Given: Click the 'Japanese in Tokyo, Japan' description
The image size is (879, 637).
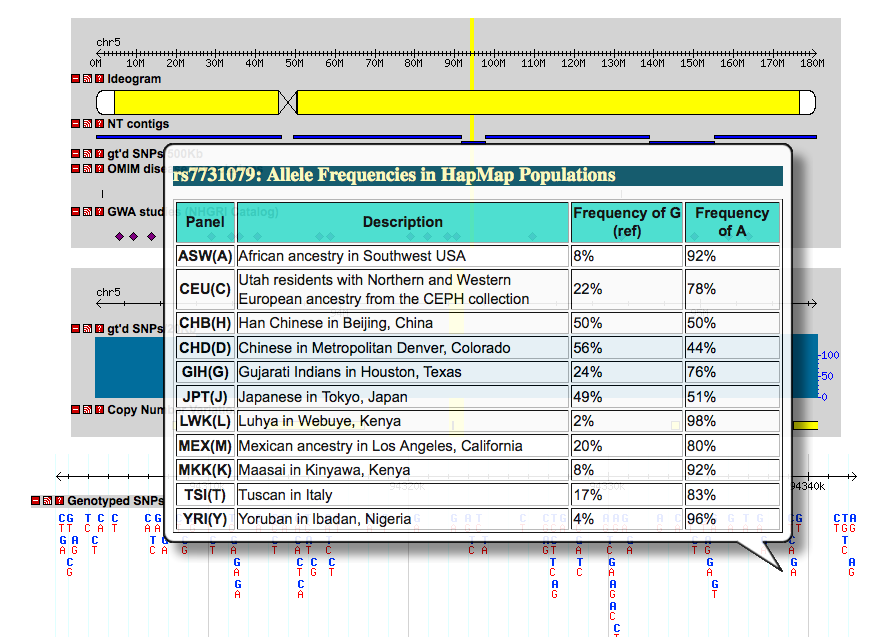Looking at the screenshot, I should point(323,397).
